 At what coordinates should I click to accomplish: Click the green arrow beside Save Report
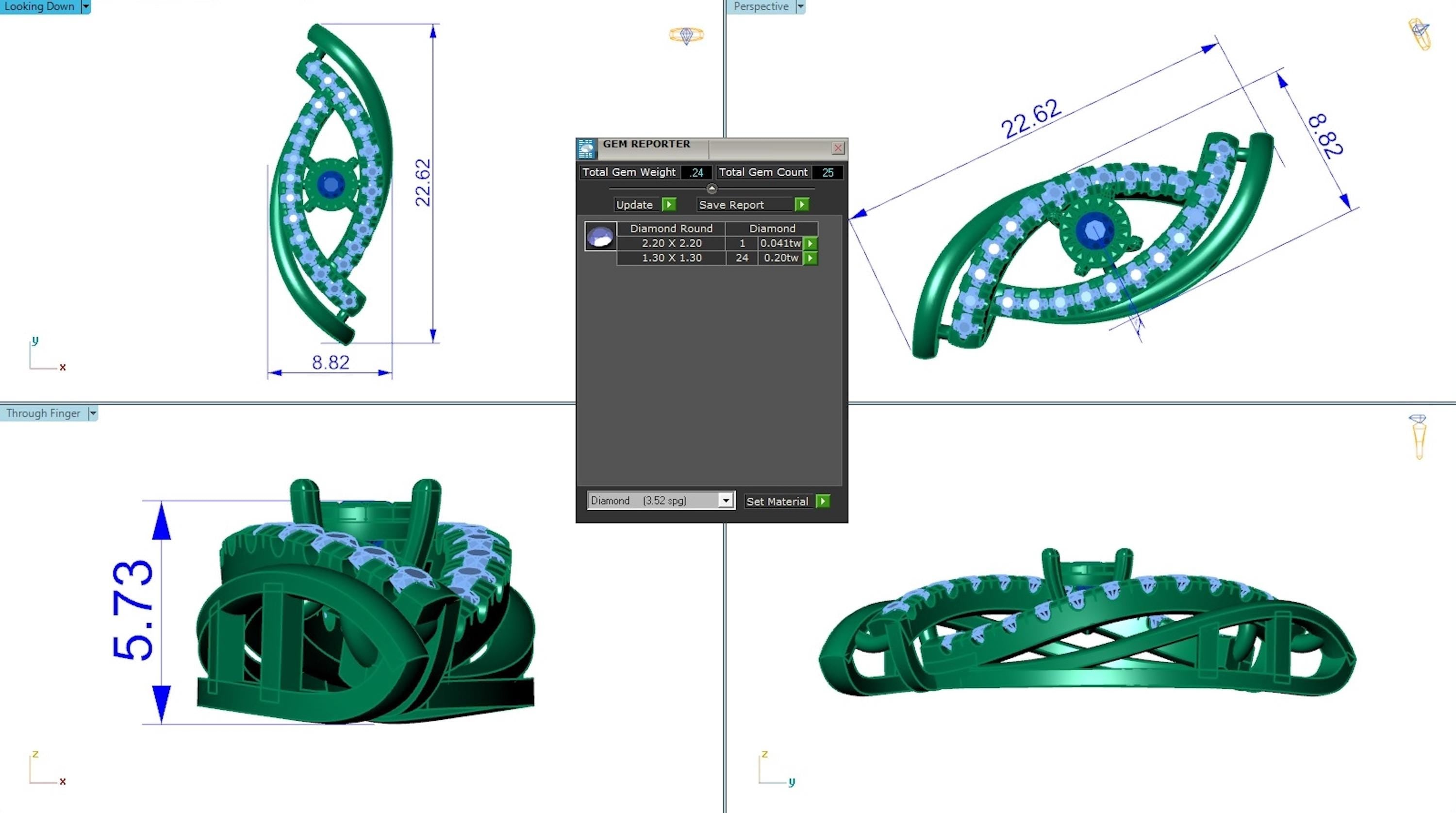point(801,205)
